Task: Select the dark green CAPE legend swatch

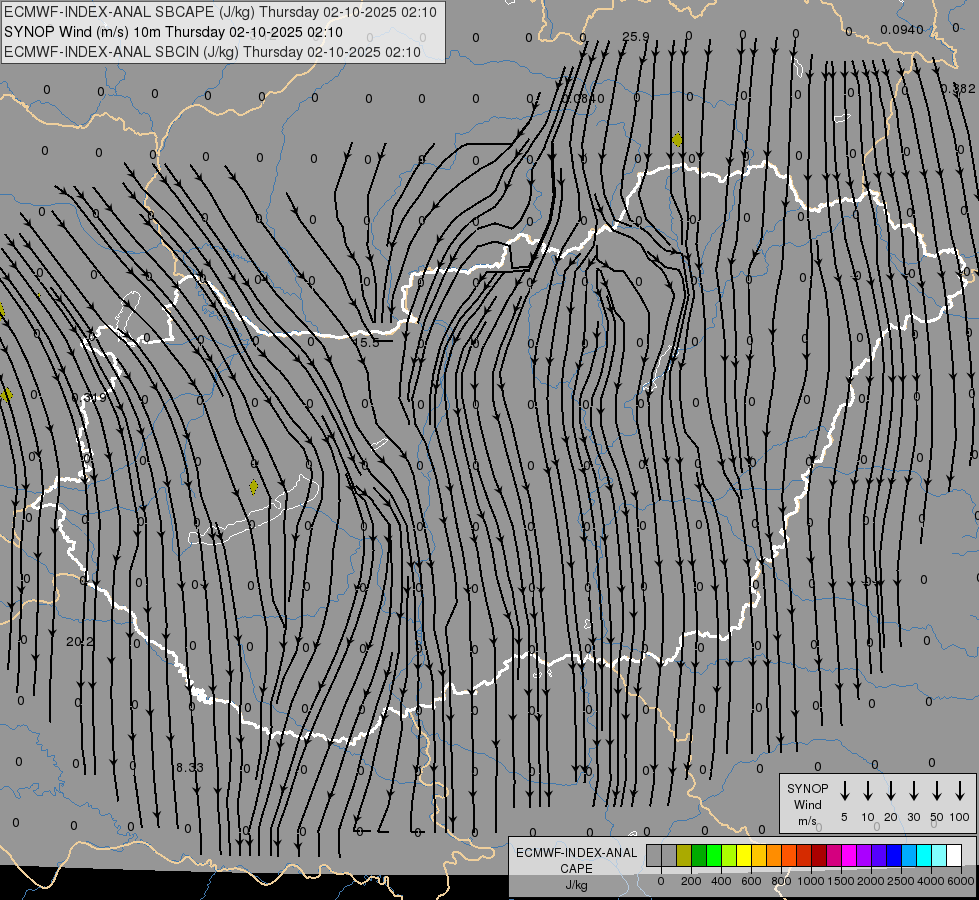Action: tap(699, 855)
